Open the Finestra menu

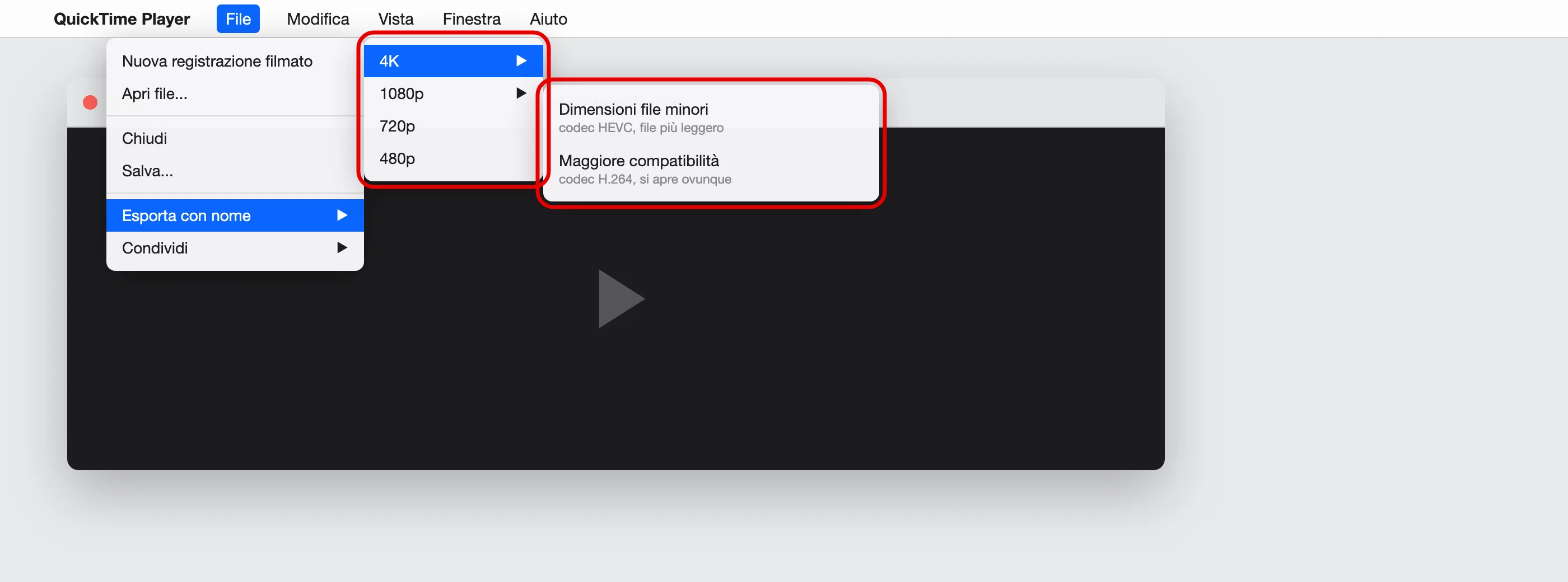(471, 19)
